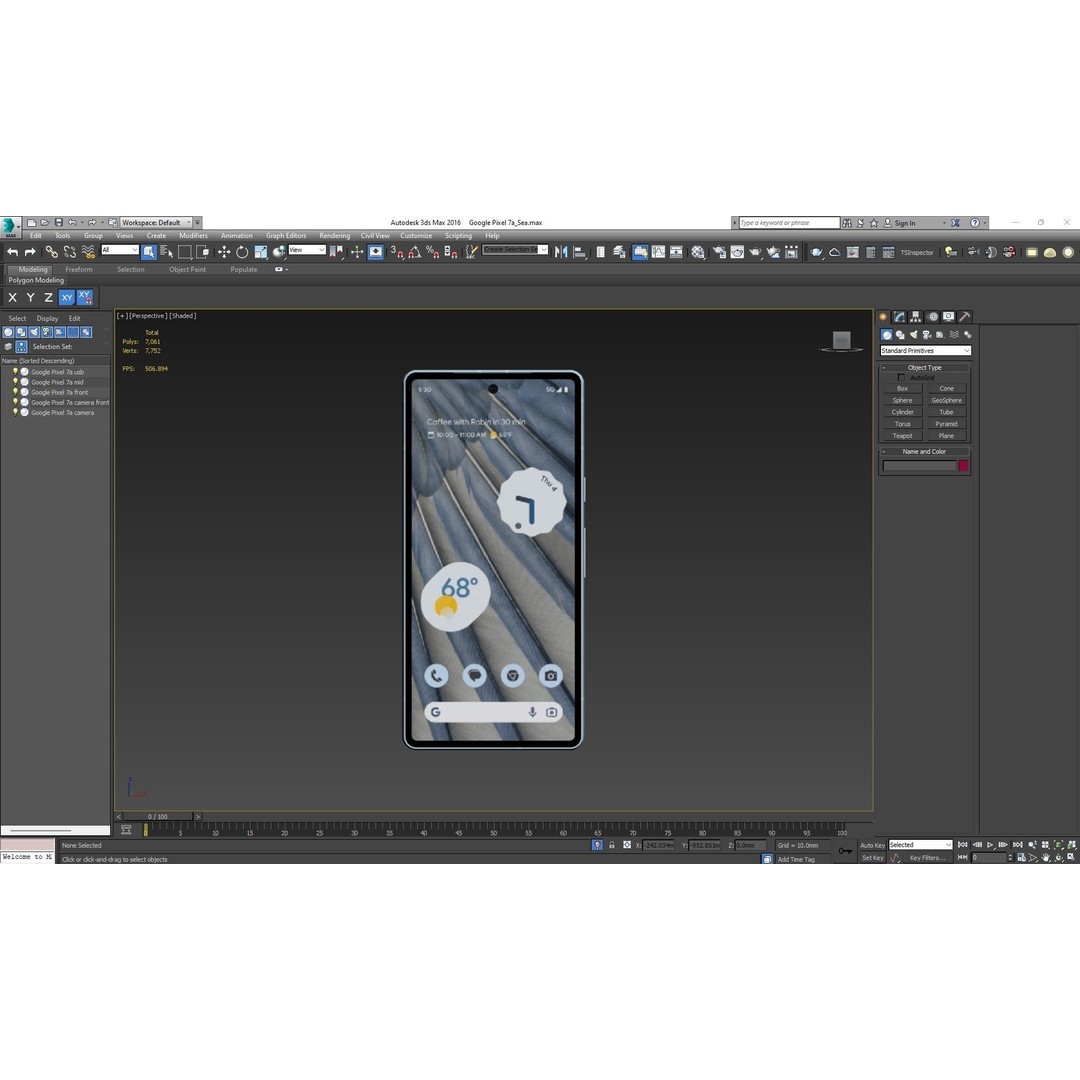
Task: Open the Standard Primitives dropdown
Action: pos(925,351)
